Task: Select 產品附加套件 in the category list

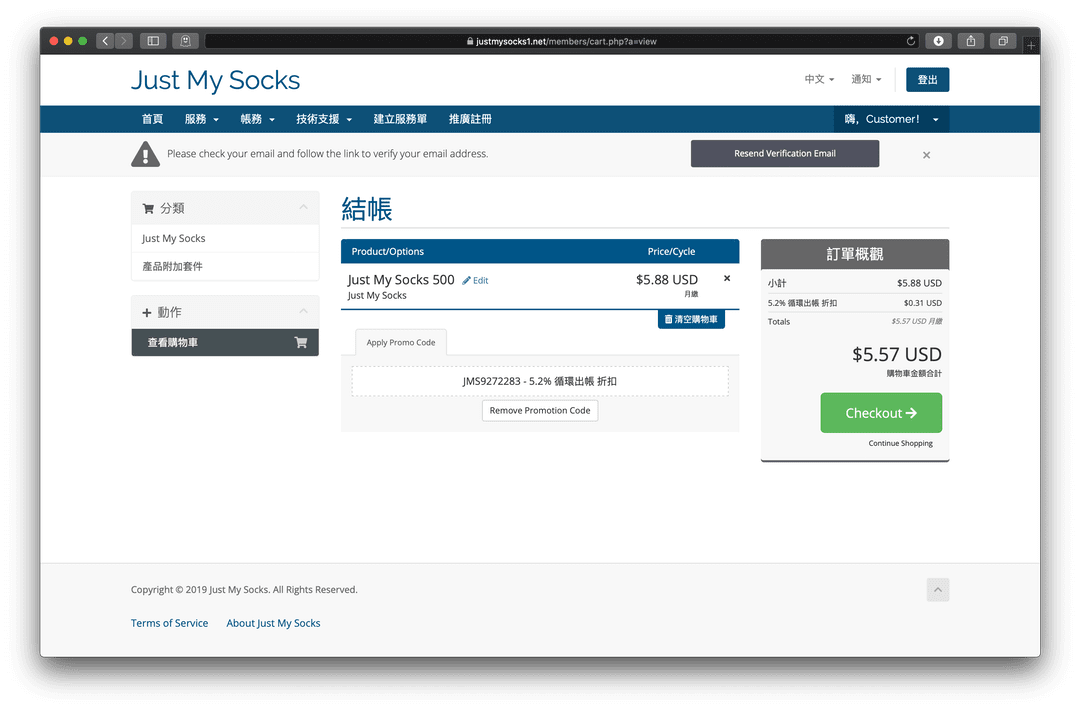Action: (x=225, y=267)
